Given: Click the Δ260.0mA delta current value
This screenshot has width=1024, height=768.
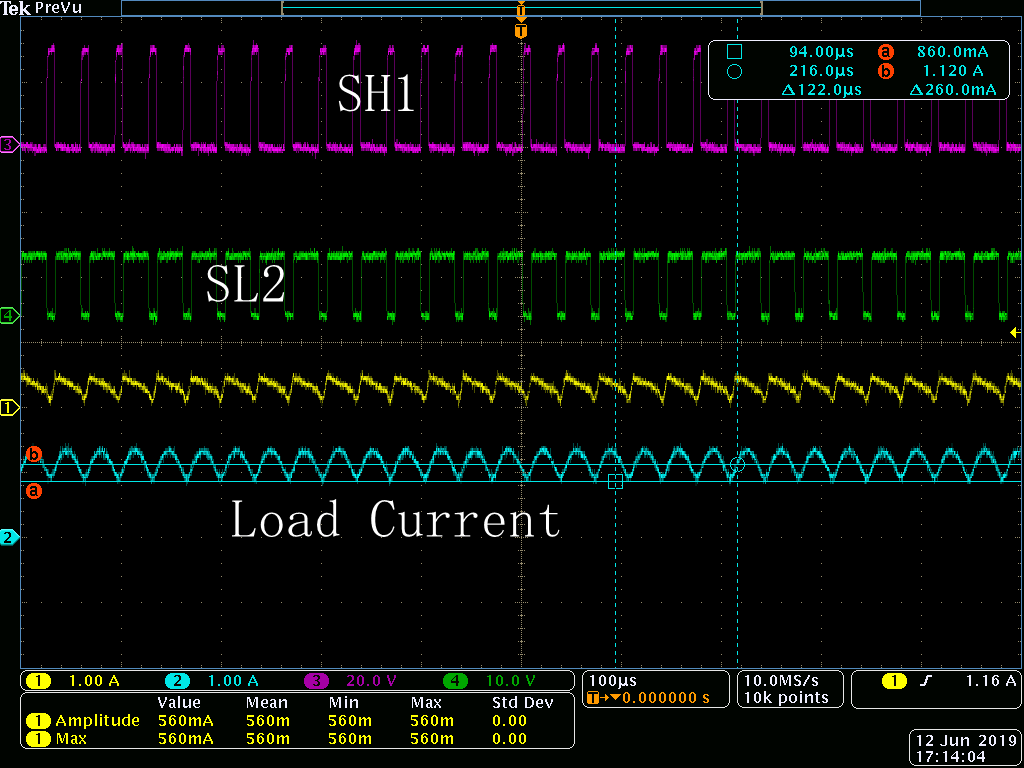Looking at the screenshot, I should pyautogui.click(x=953, y=89).
